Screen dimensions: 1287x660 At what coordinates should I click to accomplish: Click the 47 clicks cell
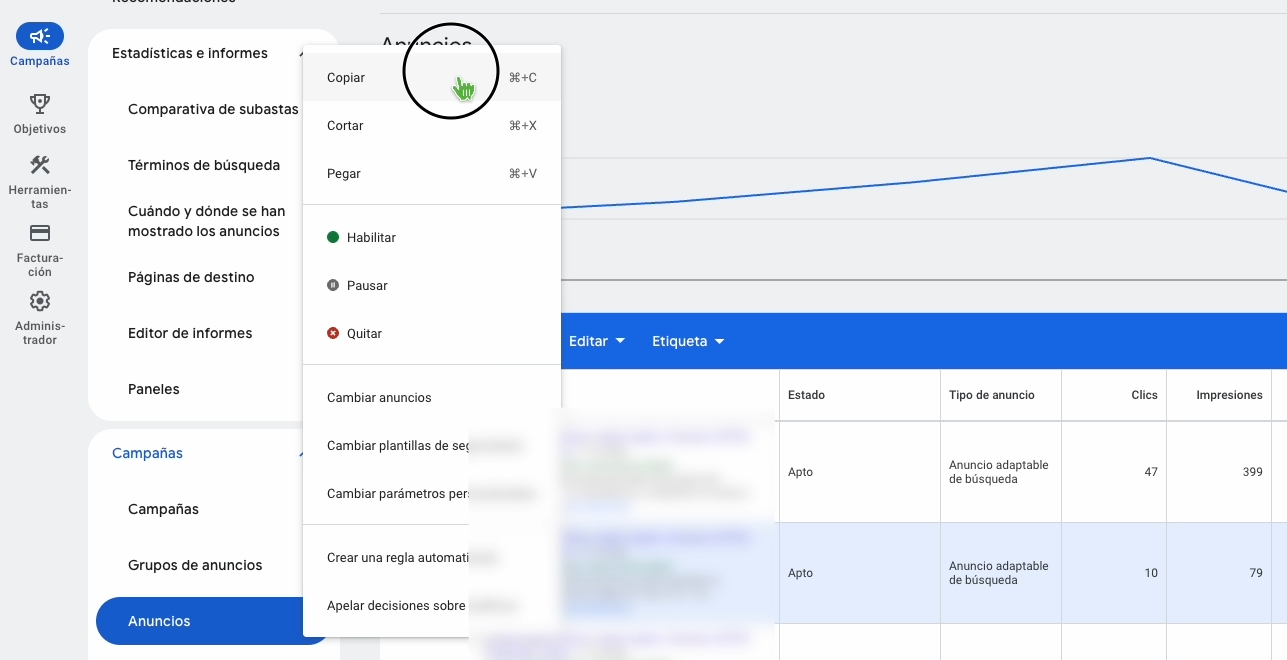point(1114,472)
